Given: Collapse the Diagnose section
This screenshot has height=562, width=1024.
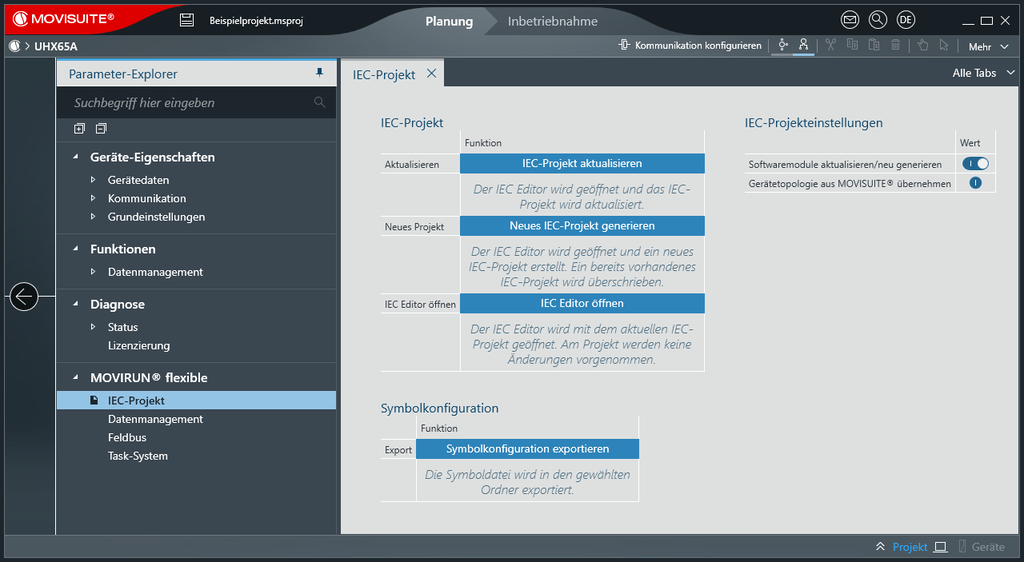Looking at the screenshot, I should point(76,304).
